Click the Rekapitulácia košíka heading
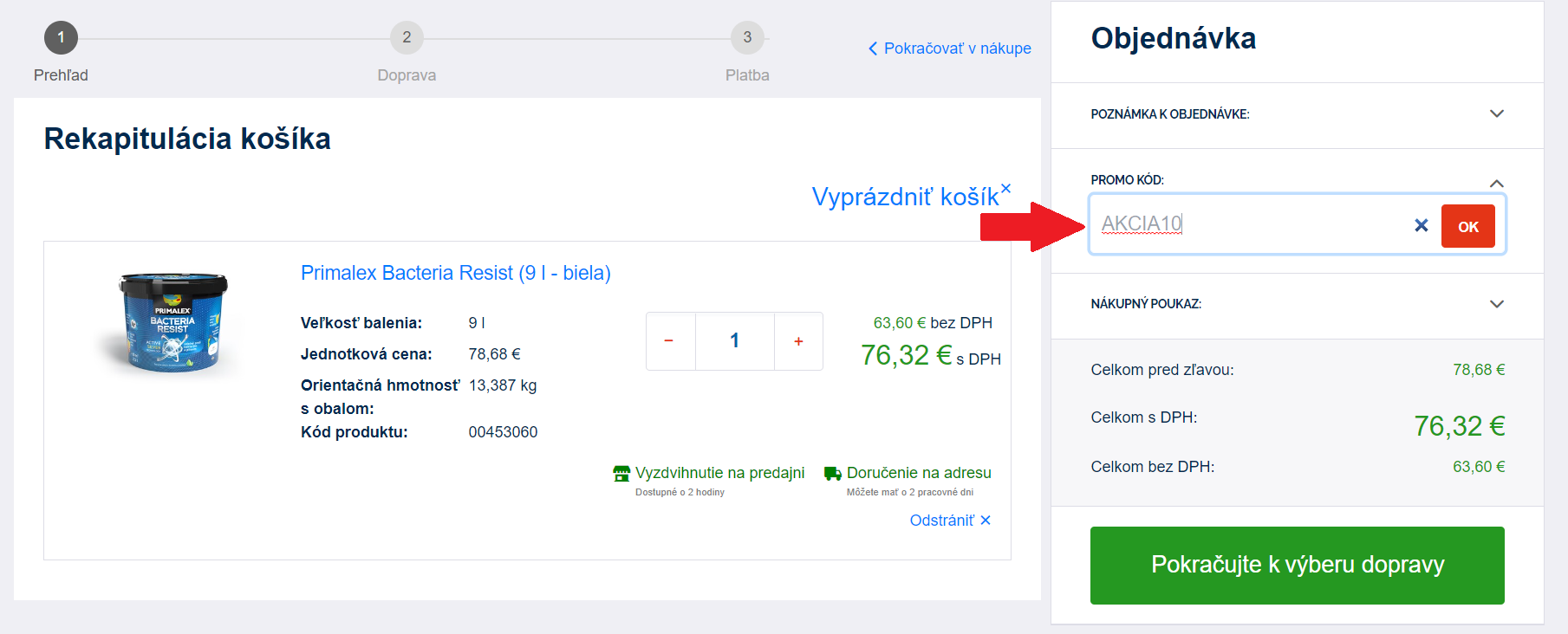The image size is (1568, 634). coord(187,139)
